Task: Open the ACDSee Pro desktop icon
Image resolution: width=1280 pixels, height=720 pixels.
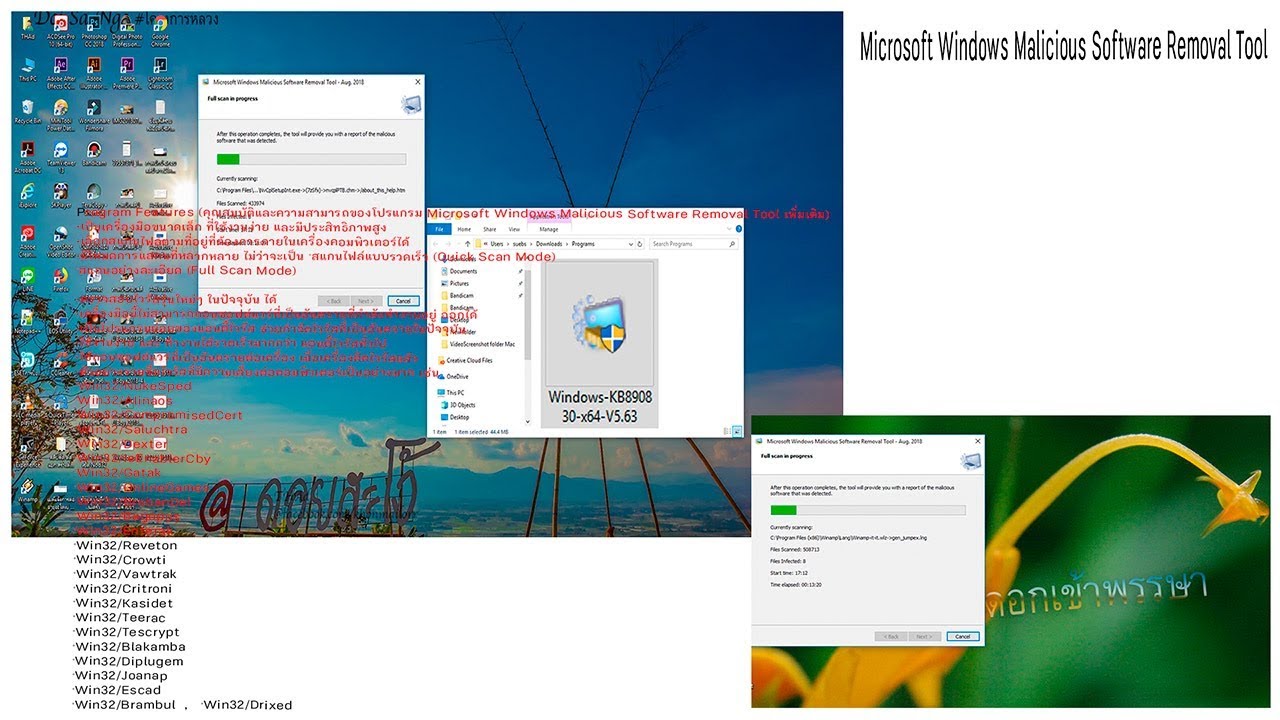Action: pyautogui.click(x=60, y=31)
